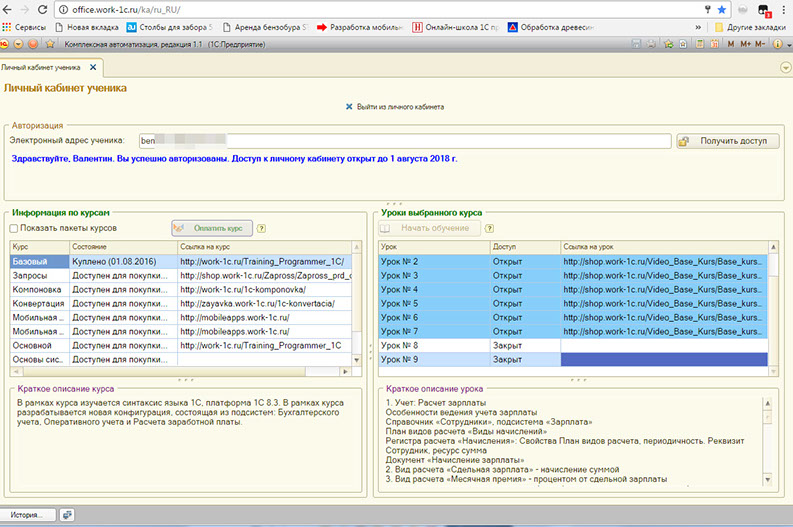Bookmark page with the star icon
793x527 pixels.
click(721, 9)
